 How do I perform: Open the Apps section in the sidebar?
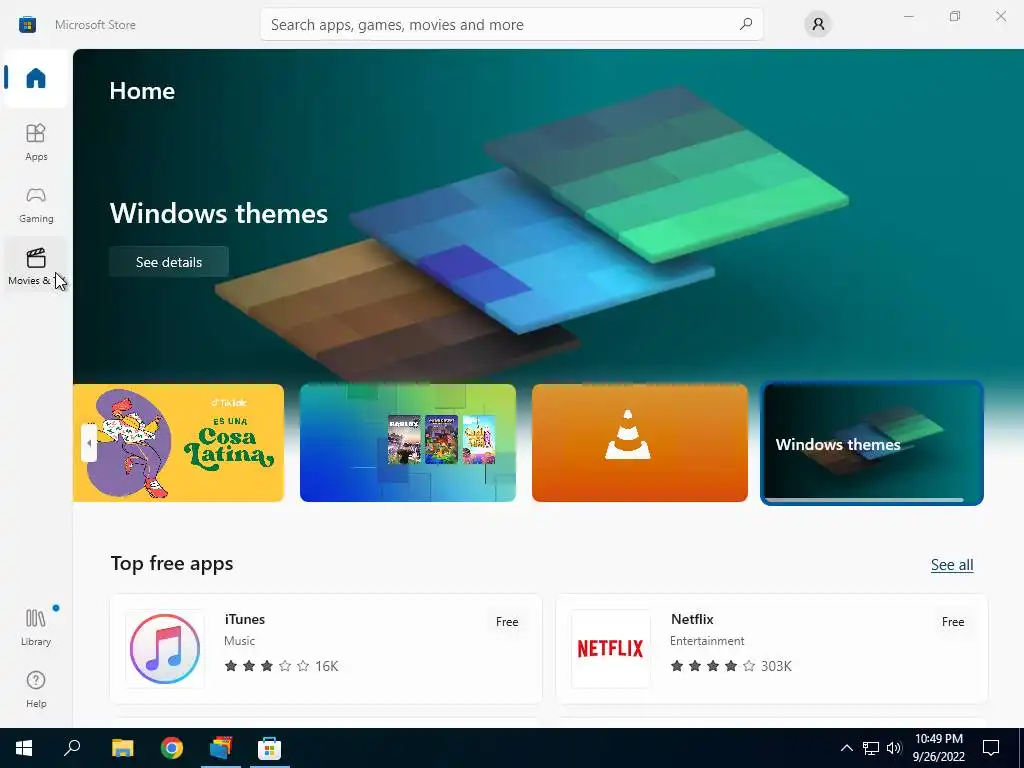(36, 142)
